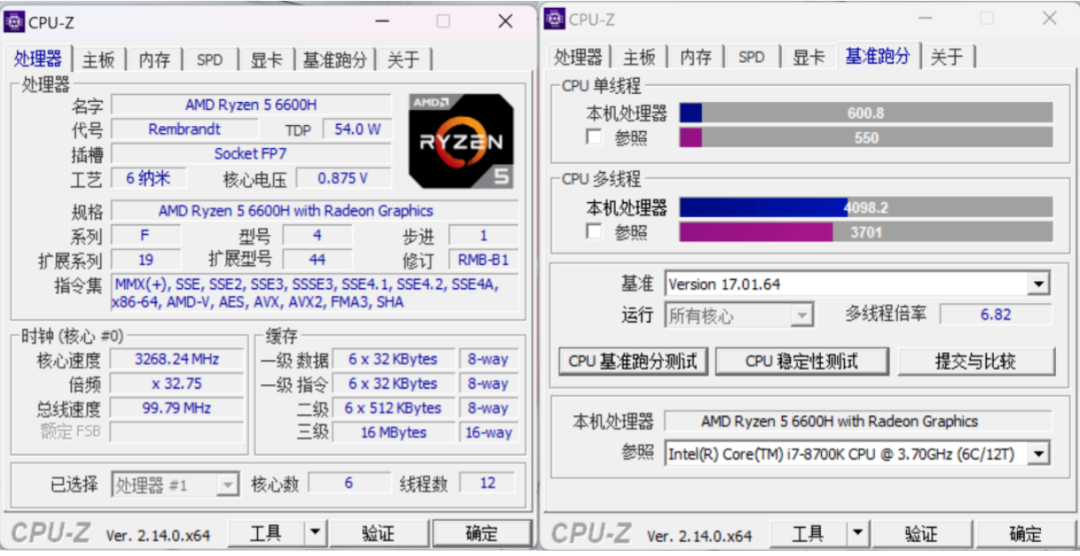Image resolution: width=1080 pixels, height=556 pixels.
Task: Click the 指令集 instruction list box
Action: tap(314, 293)
